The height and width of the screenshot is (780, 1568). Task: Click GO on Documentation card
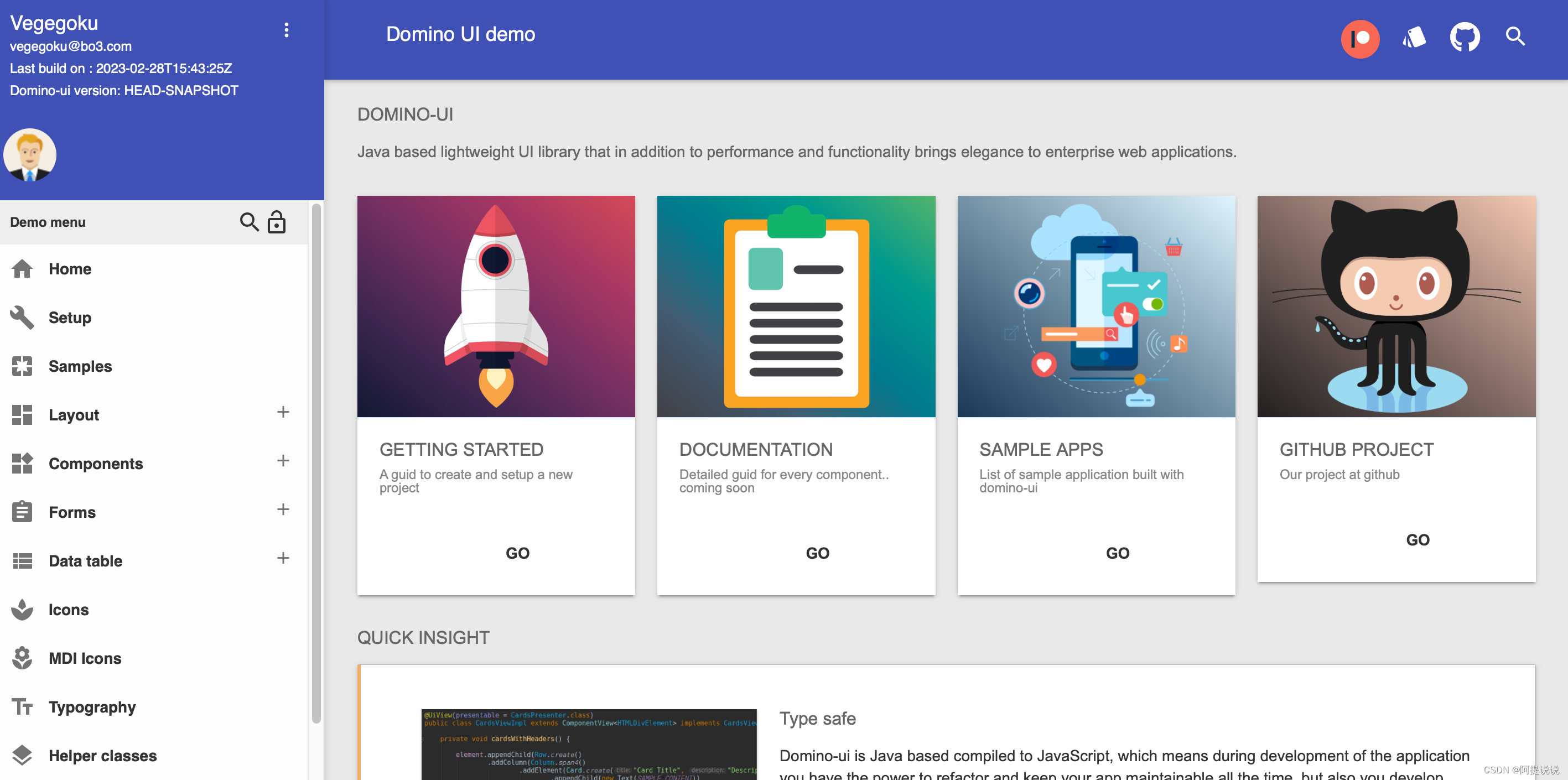click(818, 553)
